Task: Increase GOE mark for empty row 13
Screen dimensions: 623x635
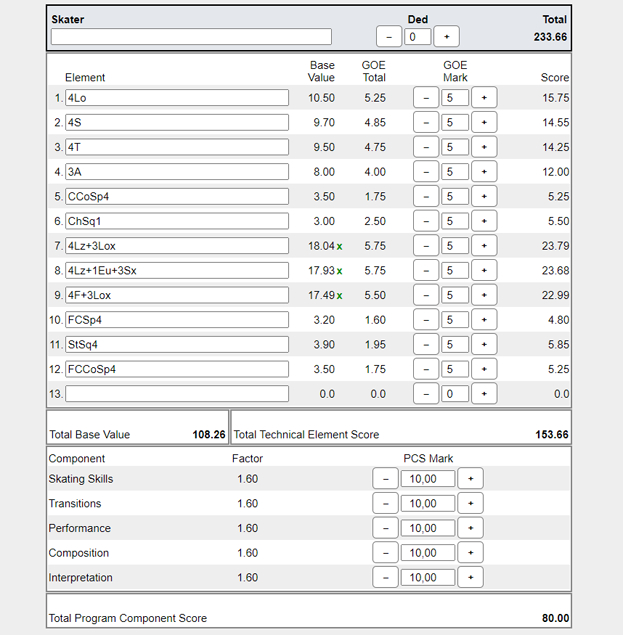Action: [x=484, y=394]
